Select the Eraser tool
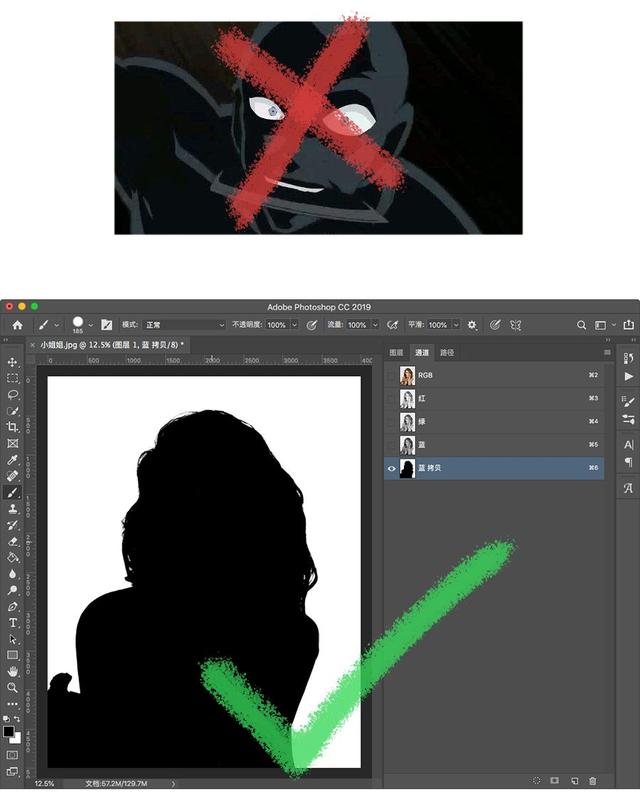The image size is (640, 792). (x=13, y=541)
